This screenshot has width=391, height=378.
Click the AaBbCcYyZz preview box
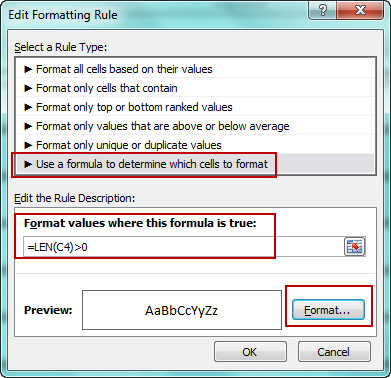(x=182, y=310)
